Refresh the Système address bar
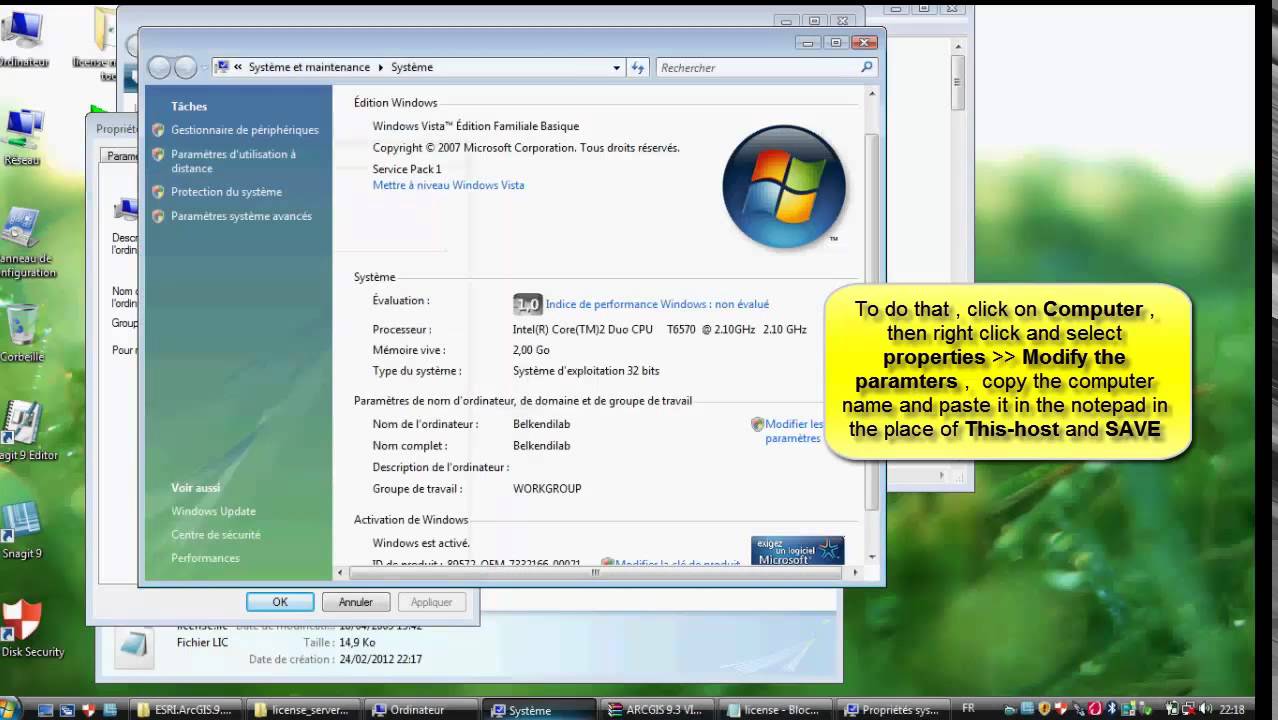 pos(638,67)
